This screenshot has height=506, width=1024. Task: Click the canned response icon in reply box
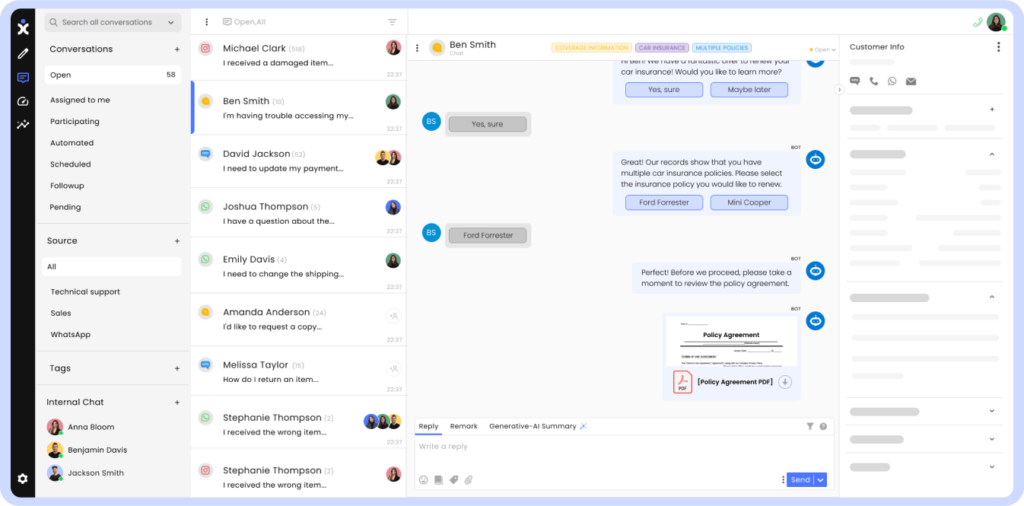coord(438,480)
